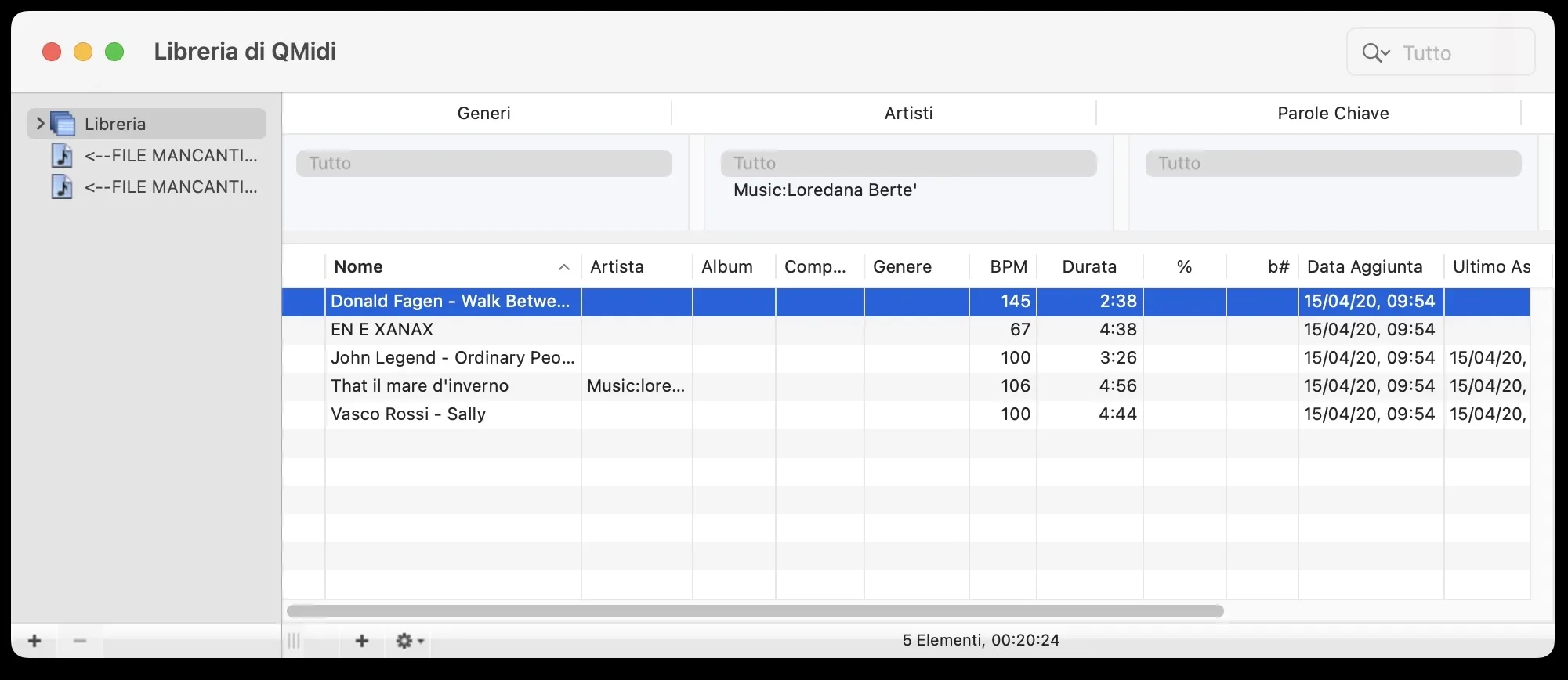The image size is (1568, 680).
Task: Expand the Libreria tree item
Action: click(40, 124)
